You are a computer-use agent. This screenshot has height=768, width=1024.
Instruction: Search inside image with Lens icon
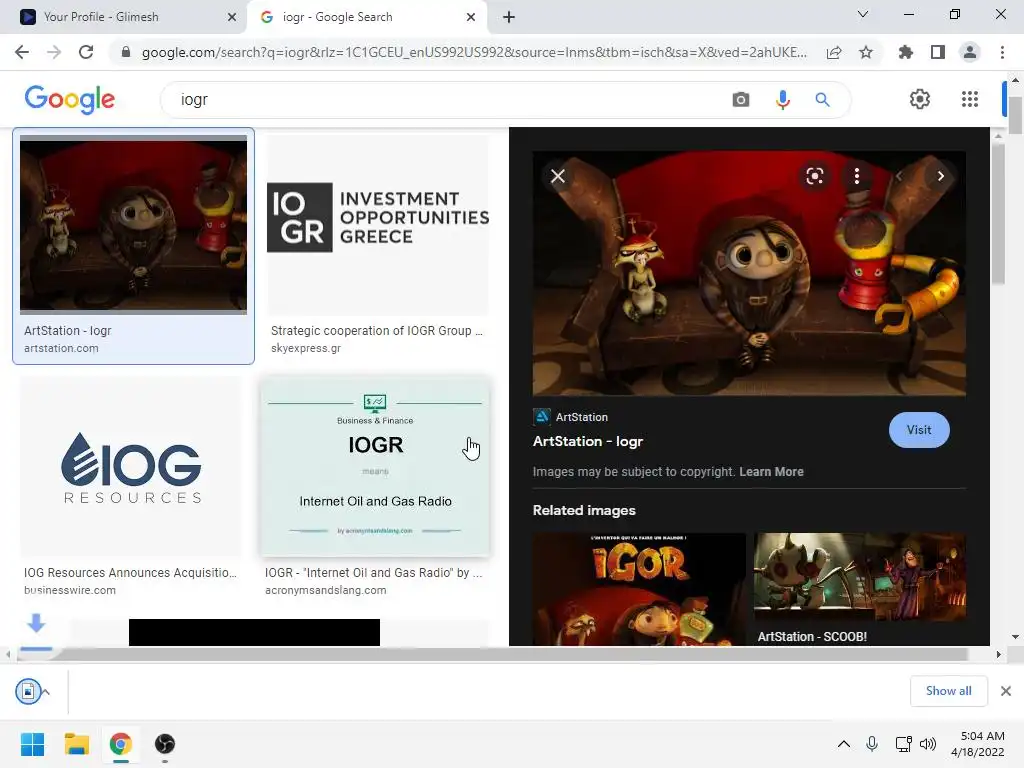(x=814, y=176)
